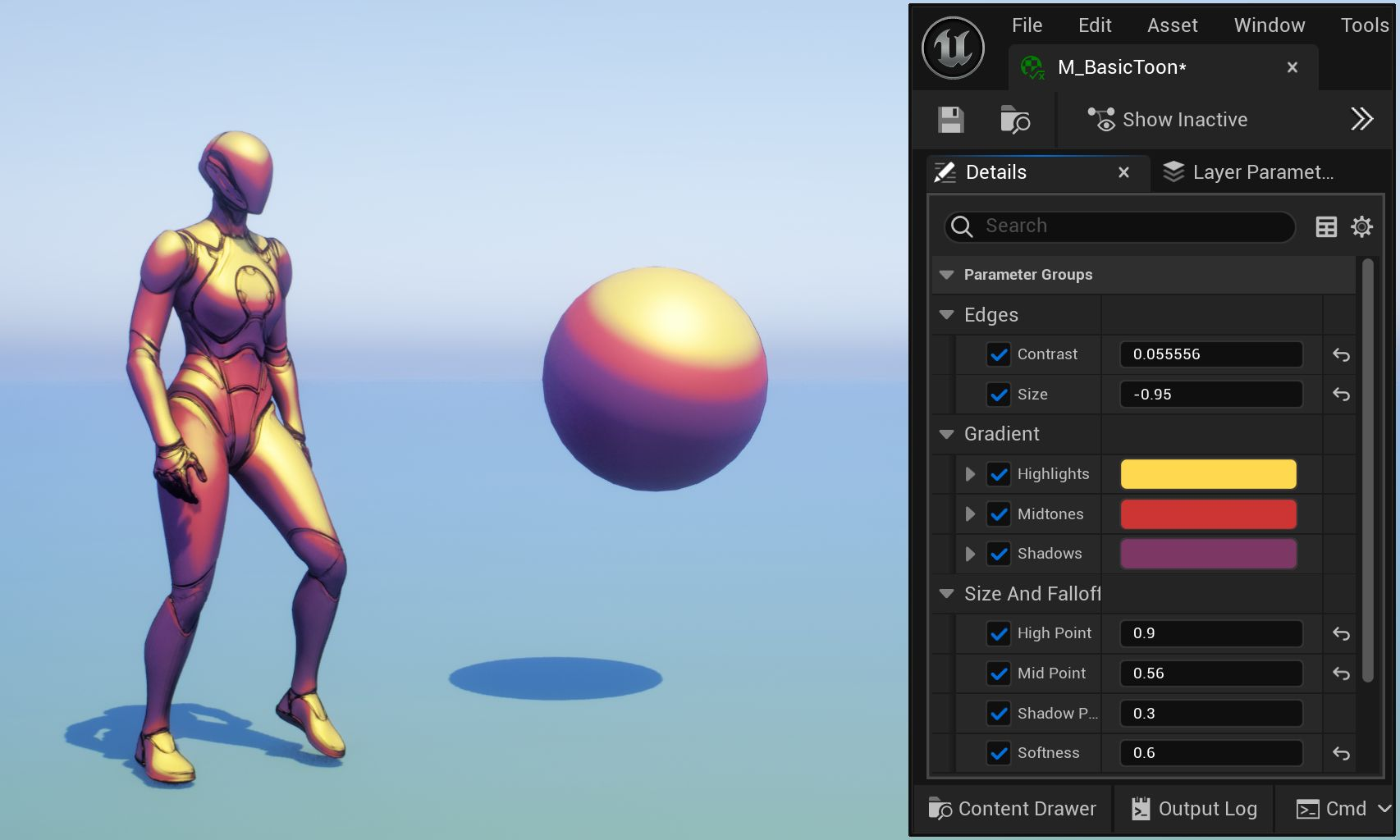
Task: Open the Content Drawer
Action: [x=1012, y=809]
